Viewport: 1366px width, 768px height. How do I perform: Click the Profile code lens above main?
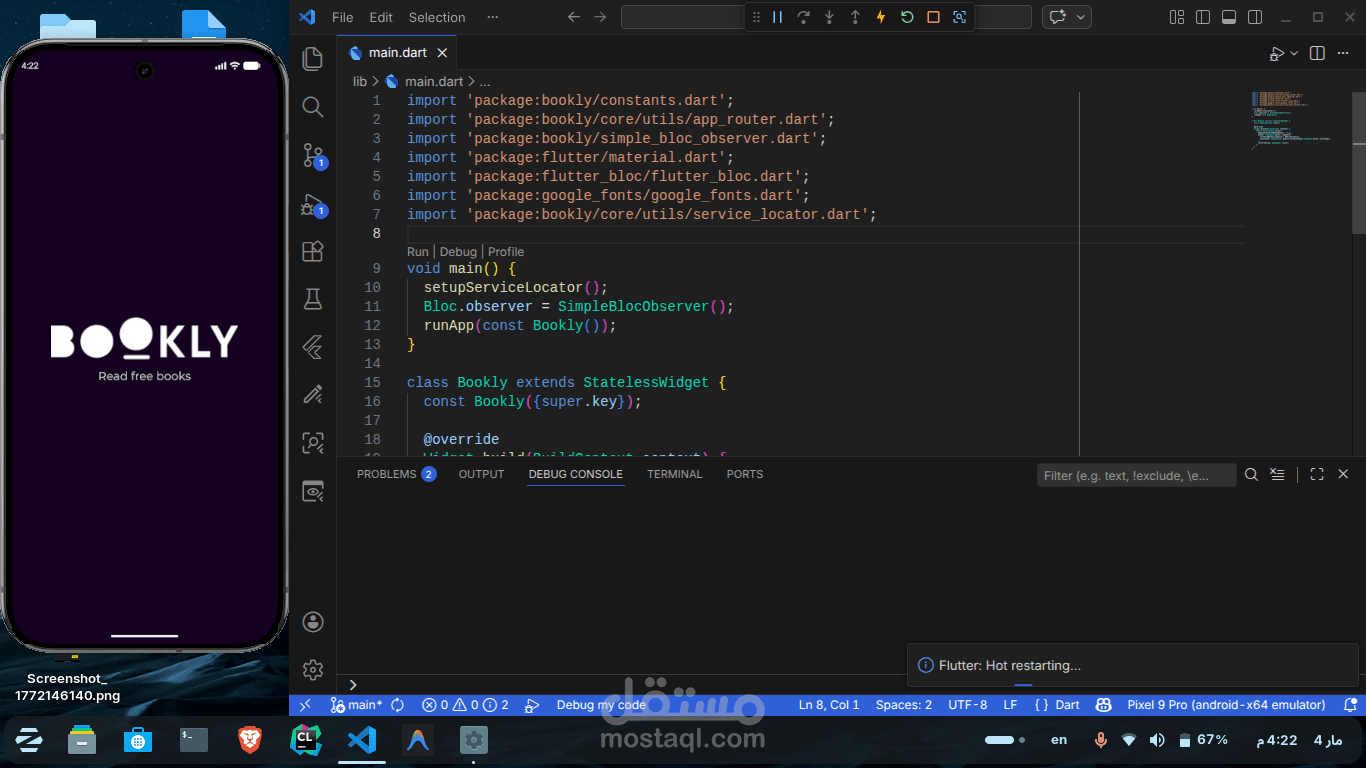click(x=506, y=252)
